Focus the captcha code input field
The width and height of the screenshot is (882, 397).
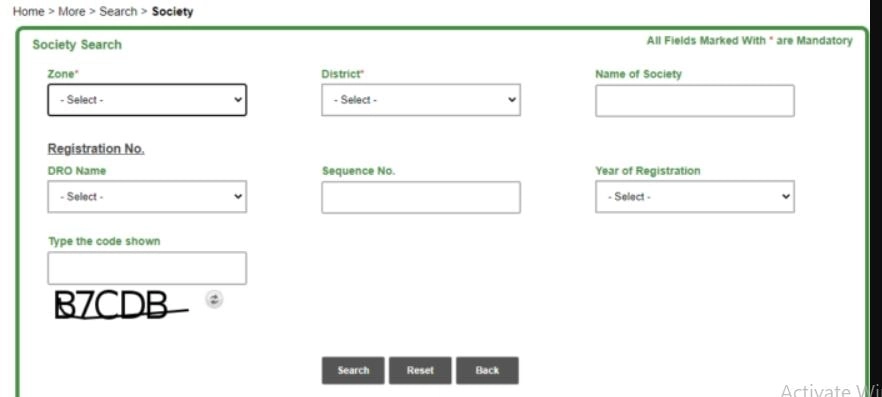click(x=147, y=268)
